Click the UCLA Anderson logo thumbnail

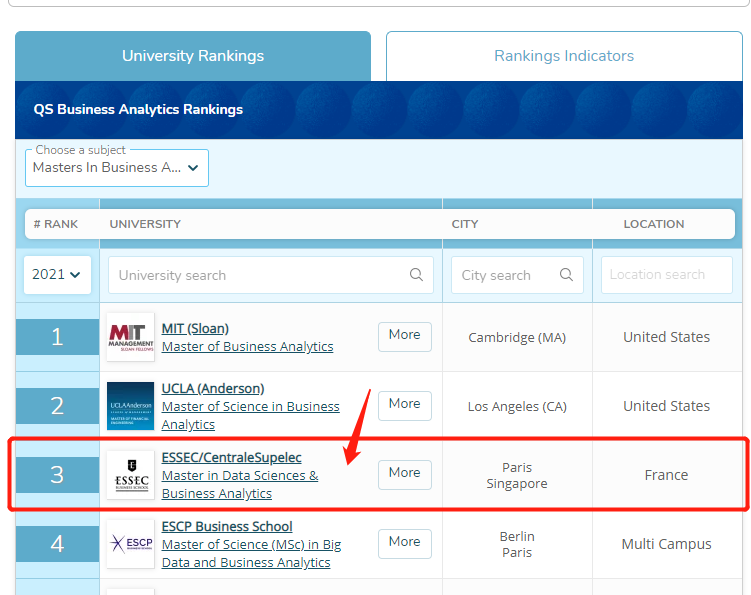click(130, 406)
